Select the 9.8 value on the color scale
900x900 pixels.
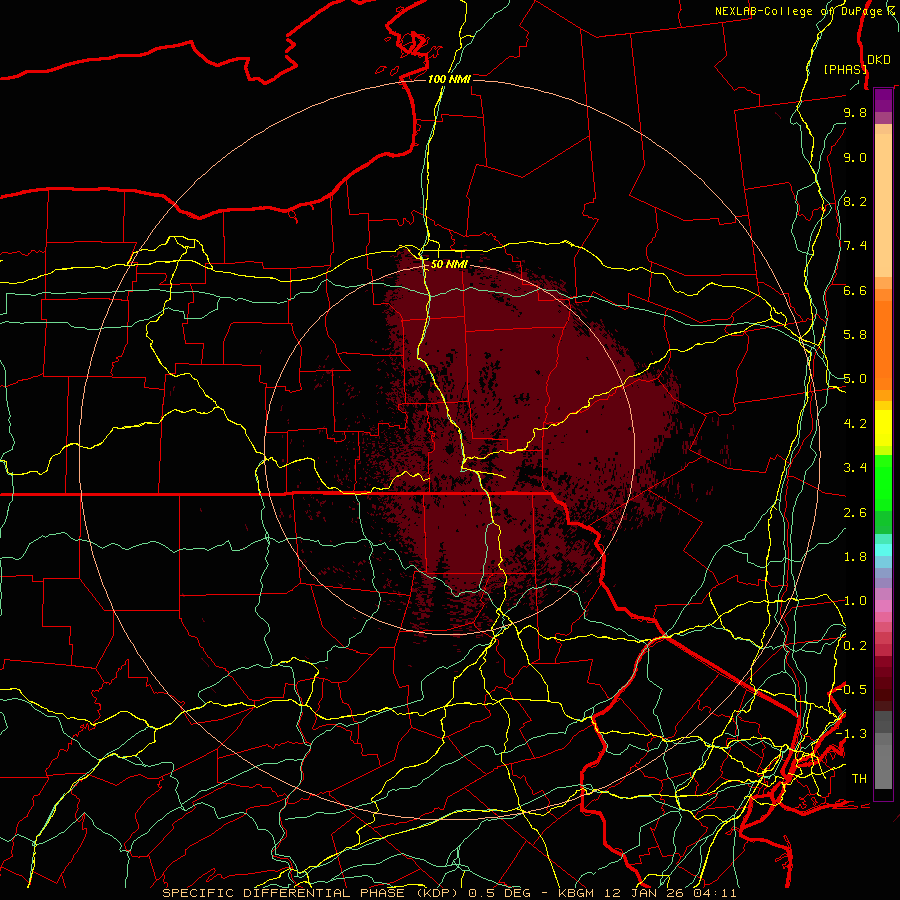click(855, 112)
